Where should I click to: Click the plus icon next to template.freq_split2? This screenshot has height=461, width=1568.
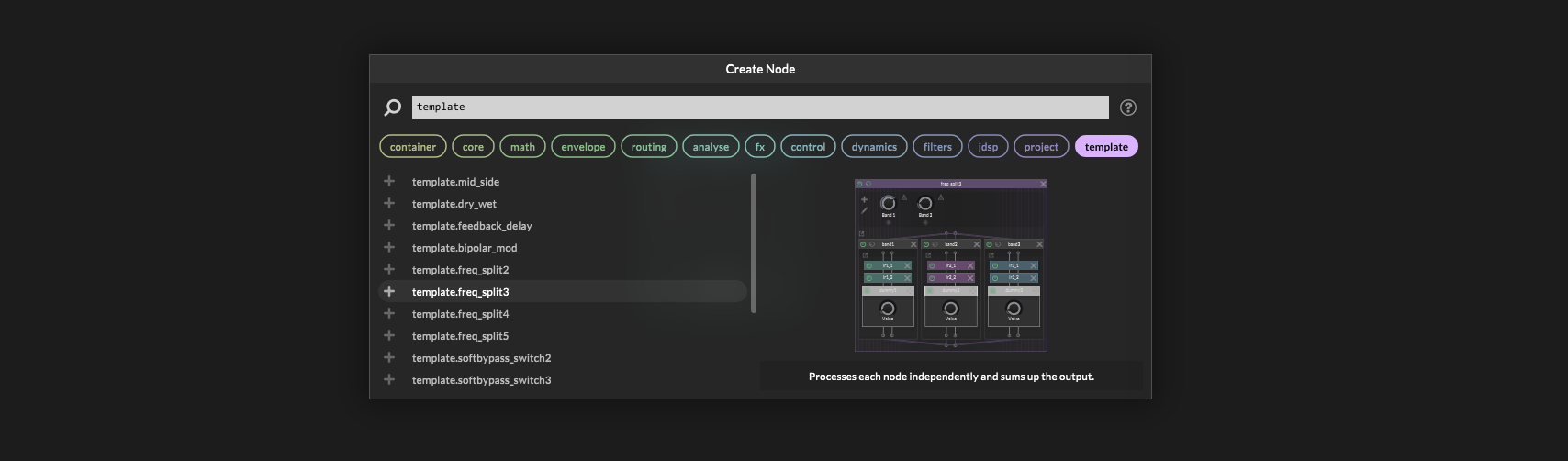[389, 269]
